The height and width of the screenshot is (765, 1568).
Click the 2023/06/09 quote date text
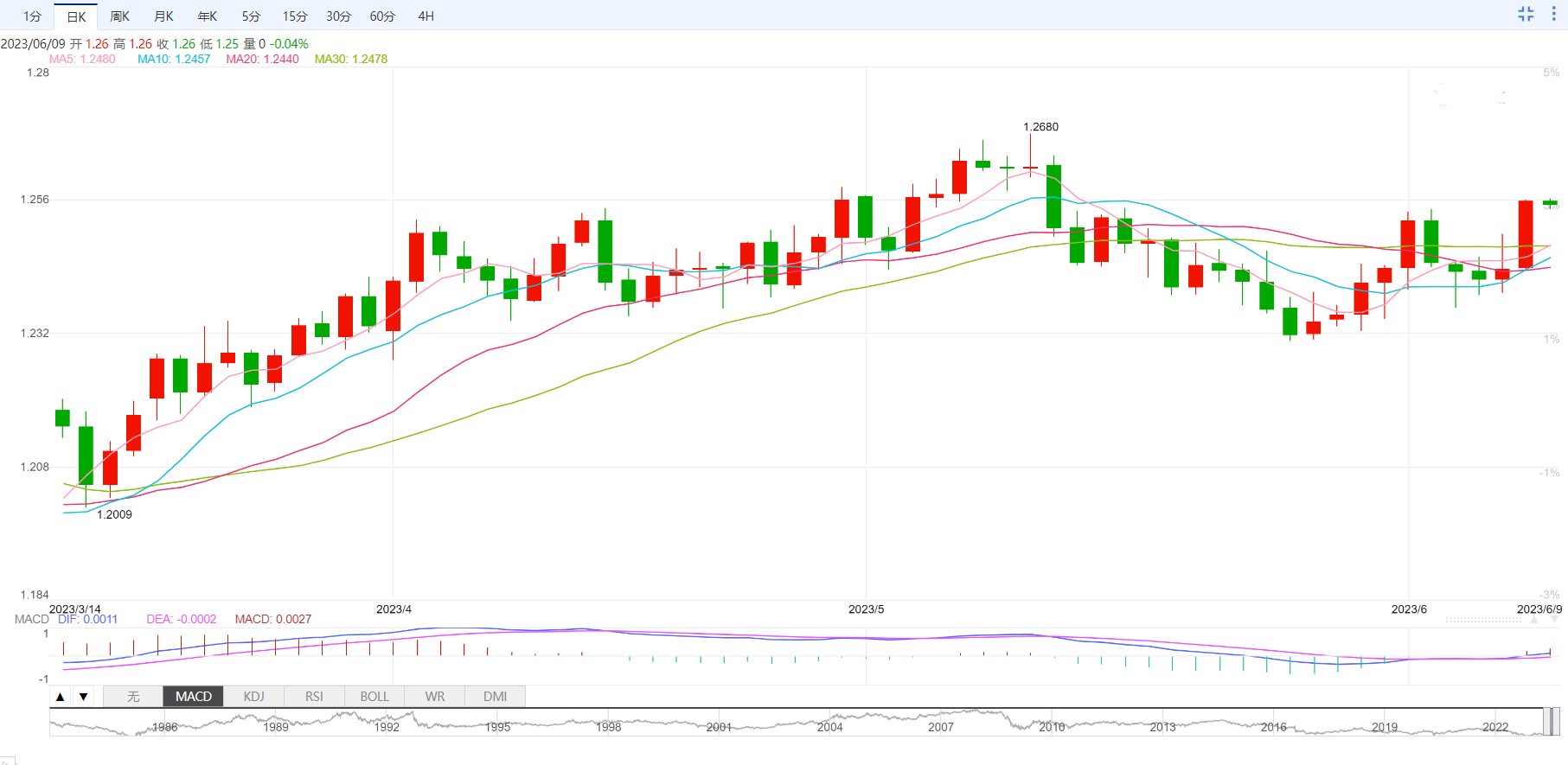point(33,44)
